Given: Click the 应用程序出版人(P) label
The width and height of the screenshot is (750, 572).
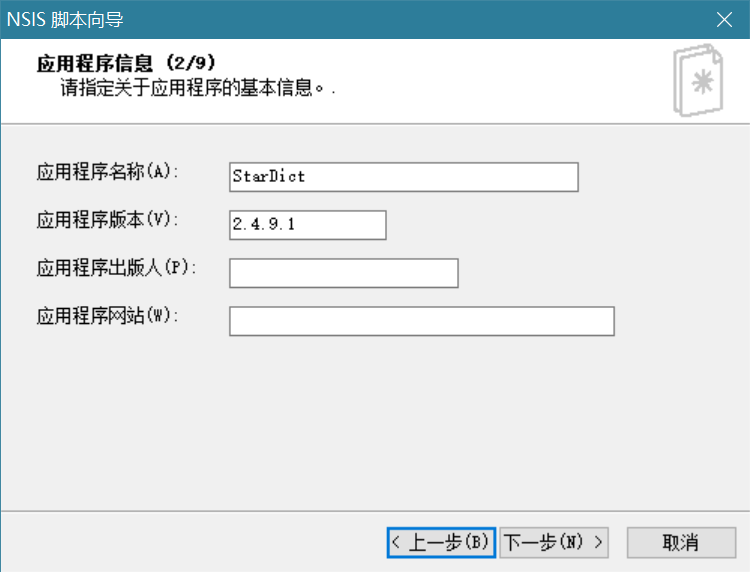Looking at the screenshot, I should 111,267.
